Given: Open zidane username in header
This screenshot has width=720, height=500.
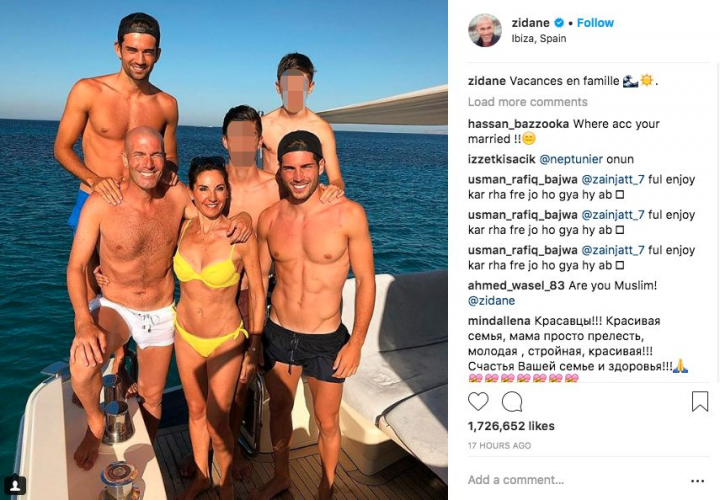Looking at the screenshot, I should pyautogui.click(x=530, y=23).
